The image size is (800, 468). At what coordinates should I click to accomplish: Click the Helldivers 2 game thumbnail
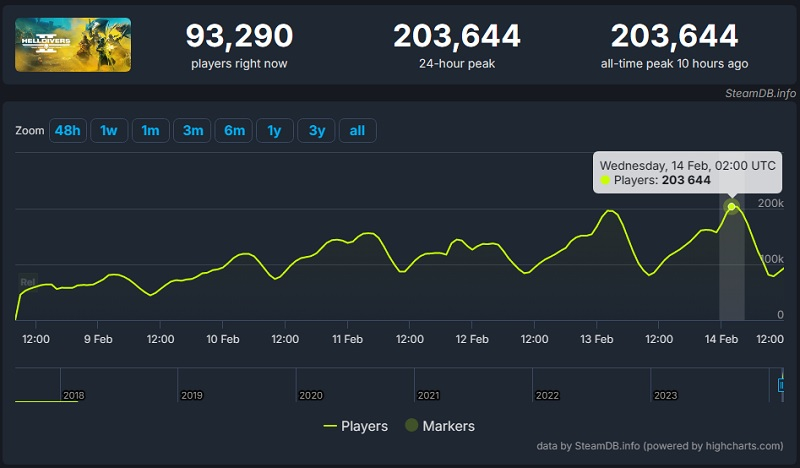point(72,44)
